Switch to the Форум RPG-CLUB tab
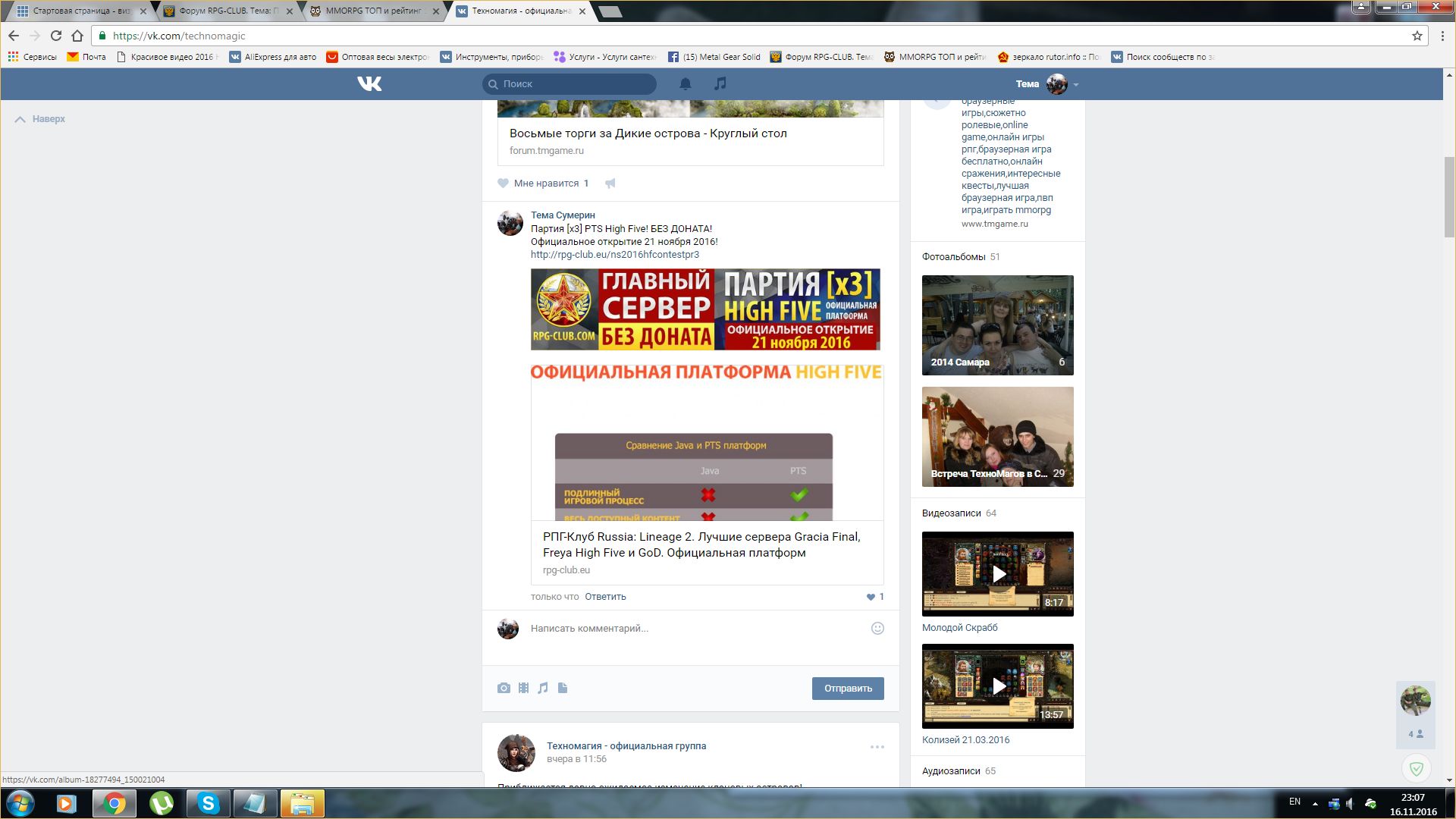 pos(227,11)
